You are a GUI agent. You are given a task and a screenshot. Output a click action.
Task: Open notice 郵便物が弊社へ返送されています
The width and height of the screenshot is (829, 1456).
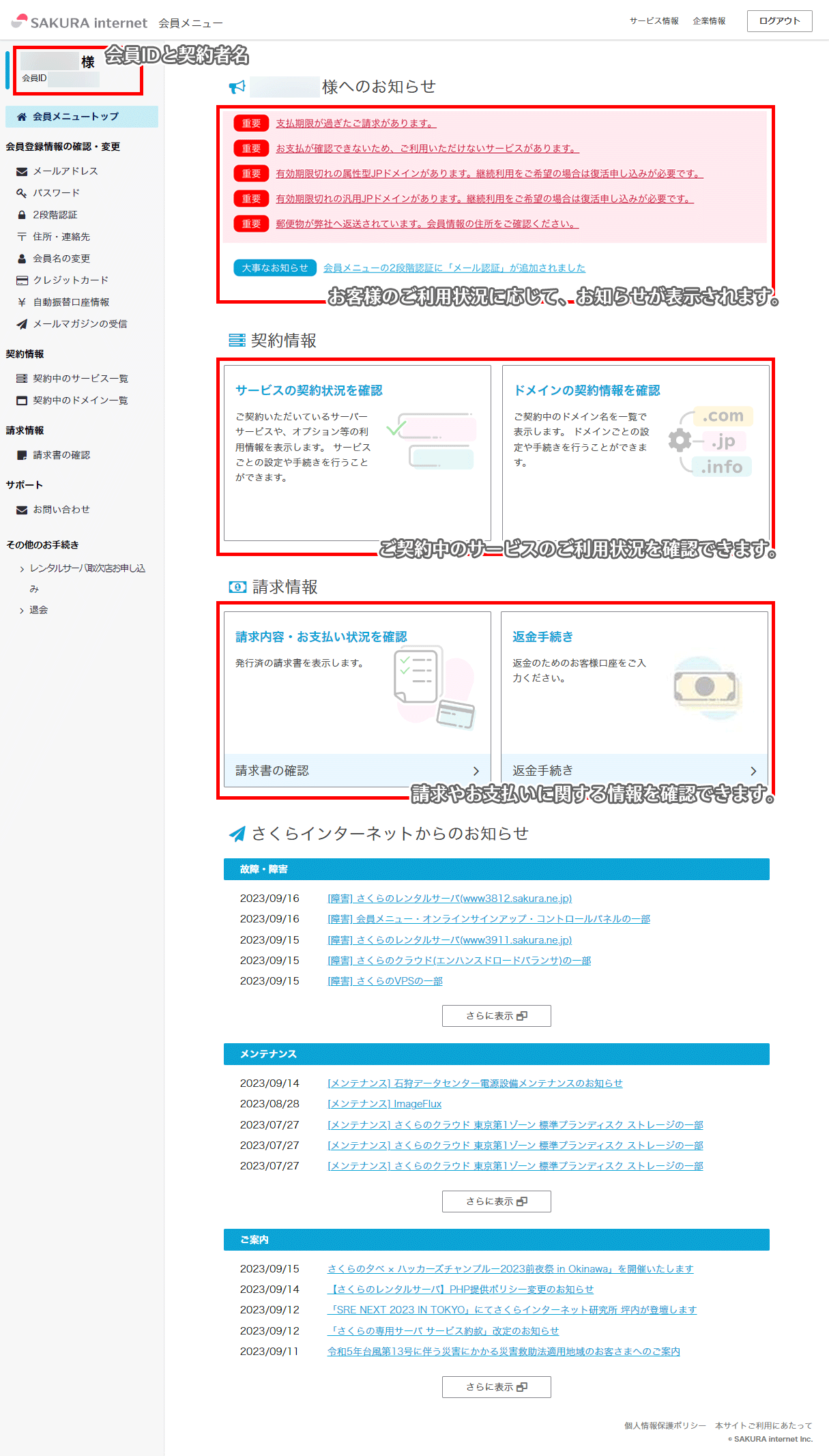[x=427, y=224]
